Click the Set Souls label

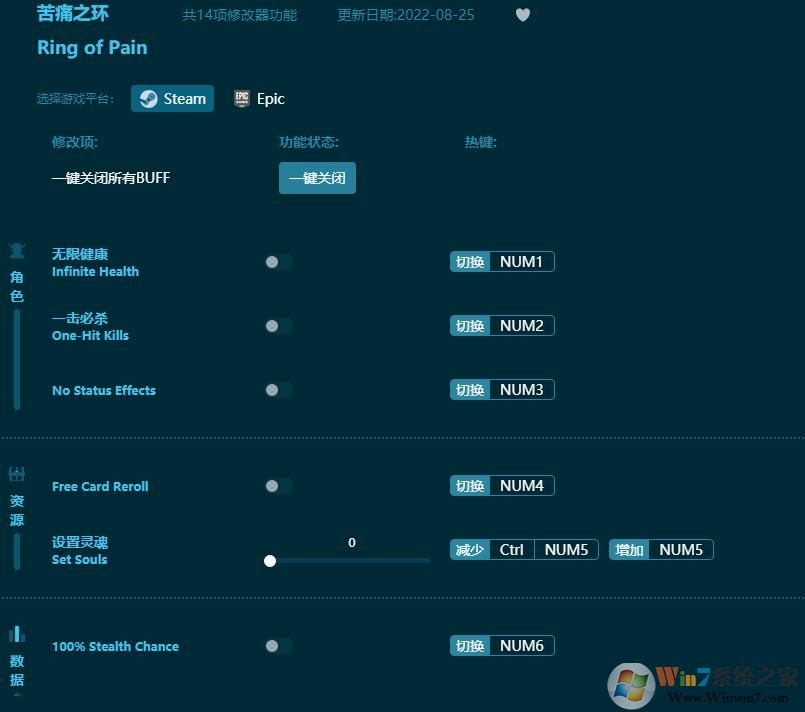click(80, 560)
